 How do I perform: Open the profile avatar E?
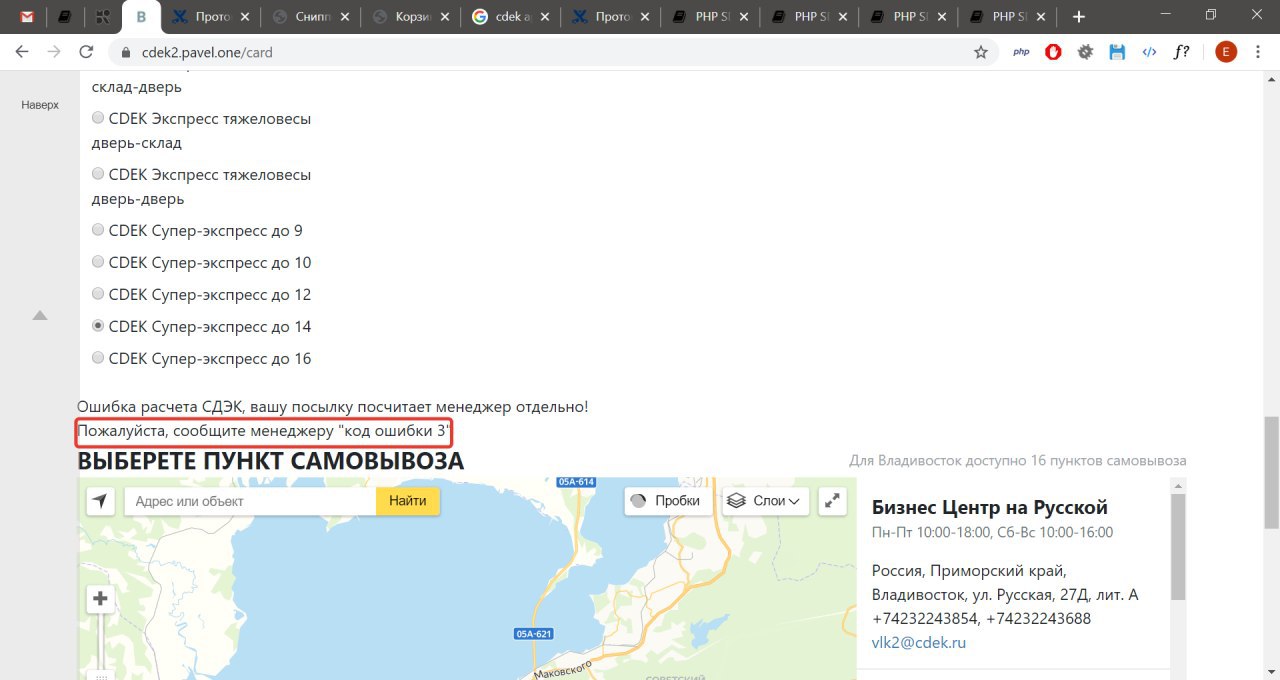[1226, 52]
